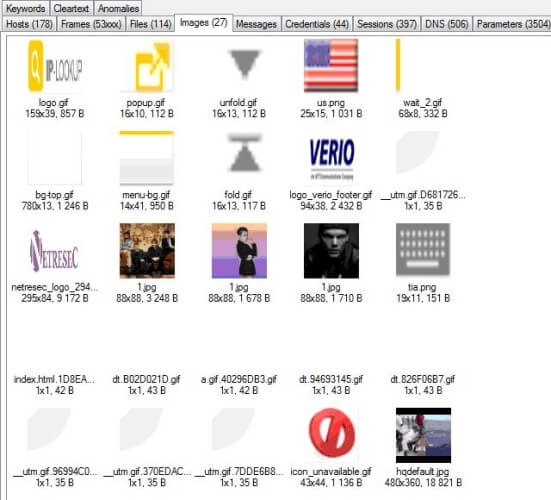
Task: Switch to the Sessions (397) tab
Action: [387, 24]
